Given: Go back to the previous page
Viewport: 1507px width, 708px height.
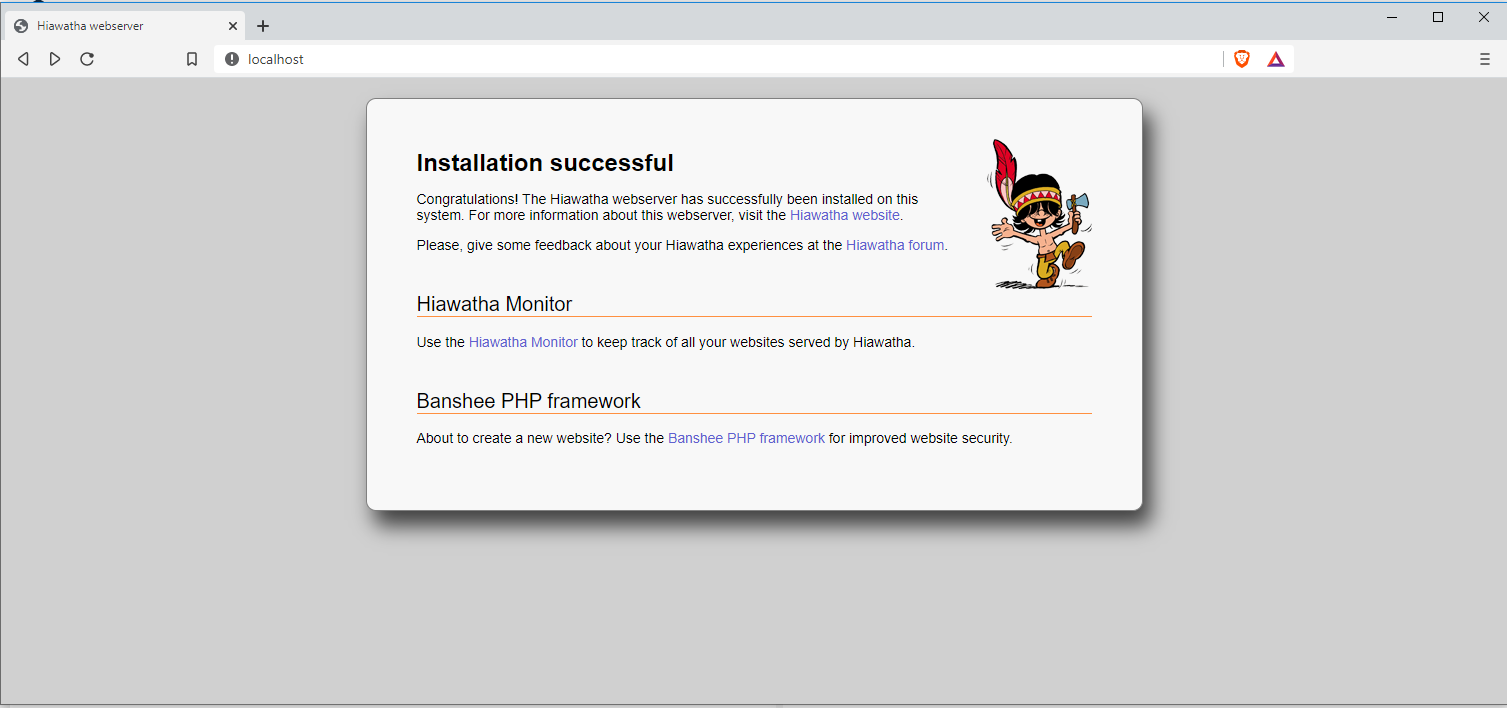Looking at the screenshot, I should coord(23,59).
